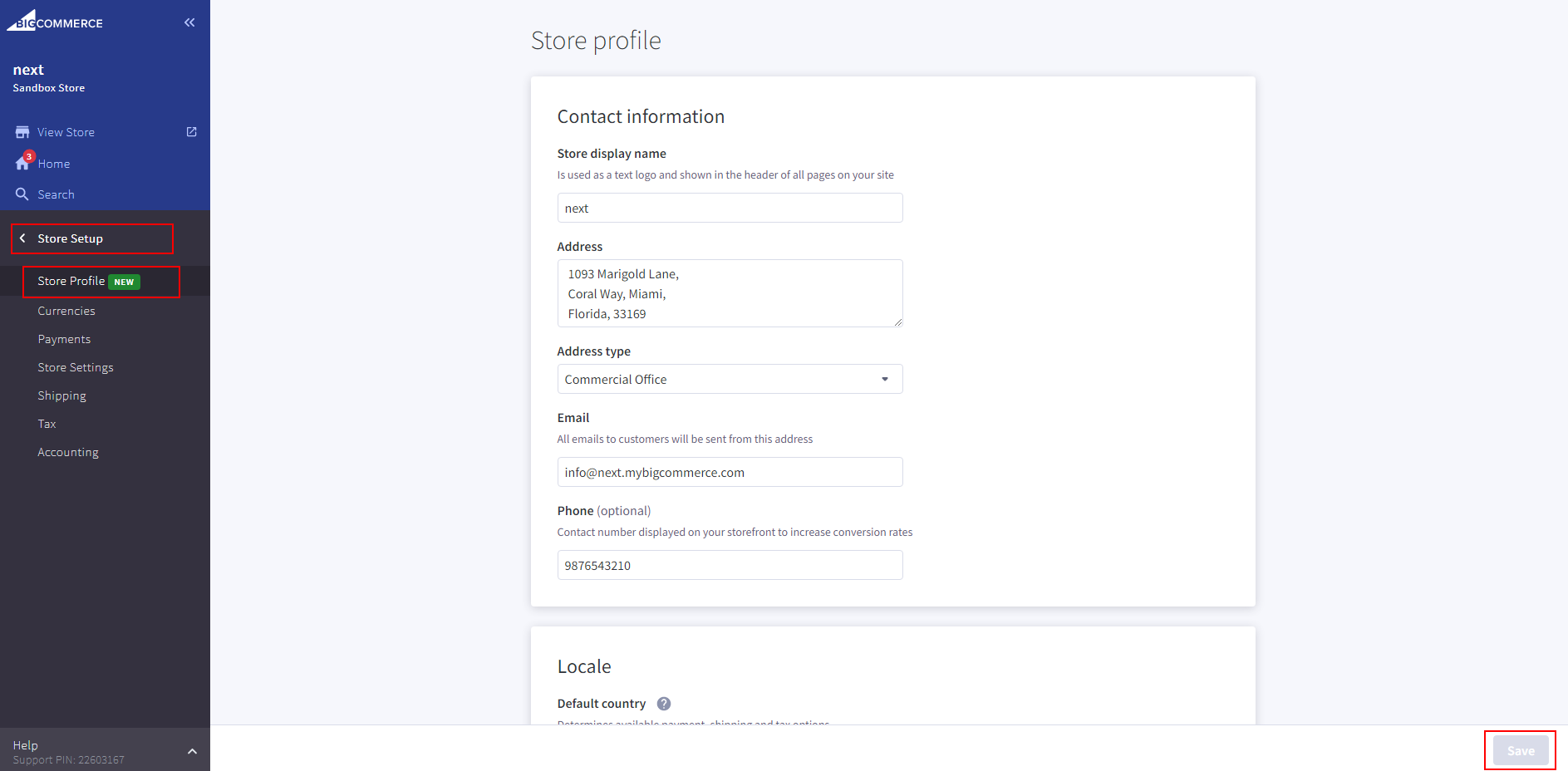Click the BigCommerce logo
The image size is (1568, 771).
(x=55, y=22)
